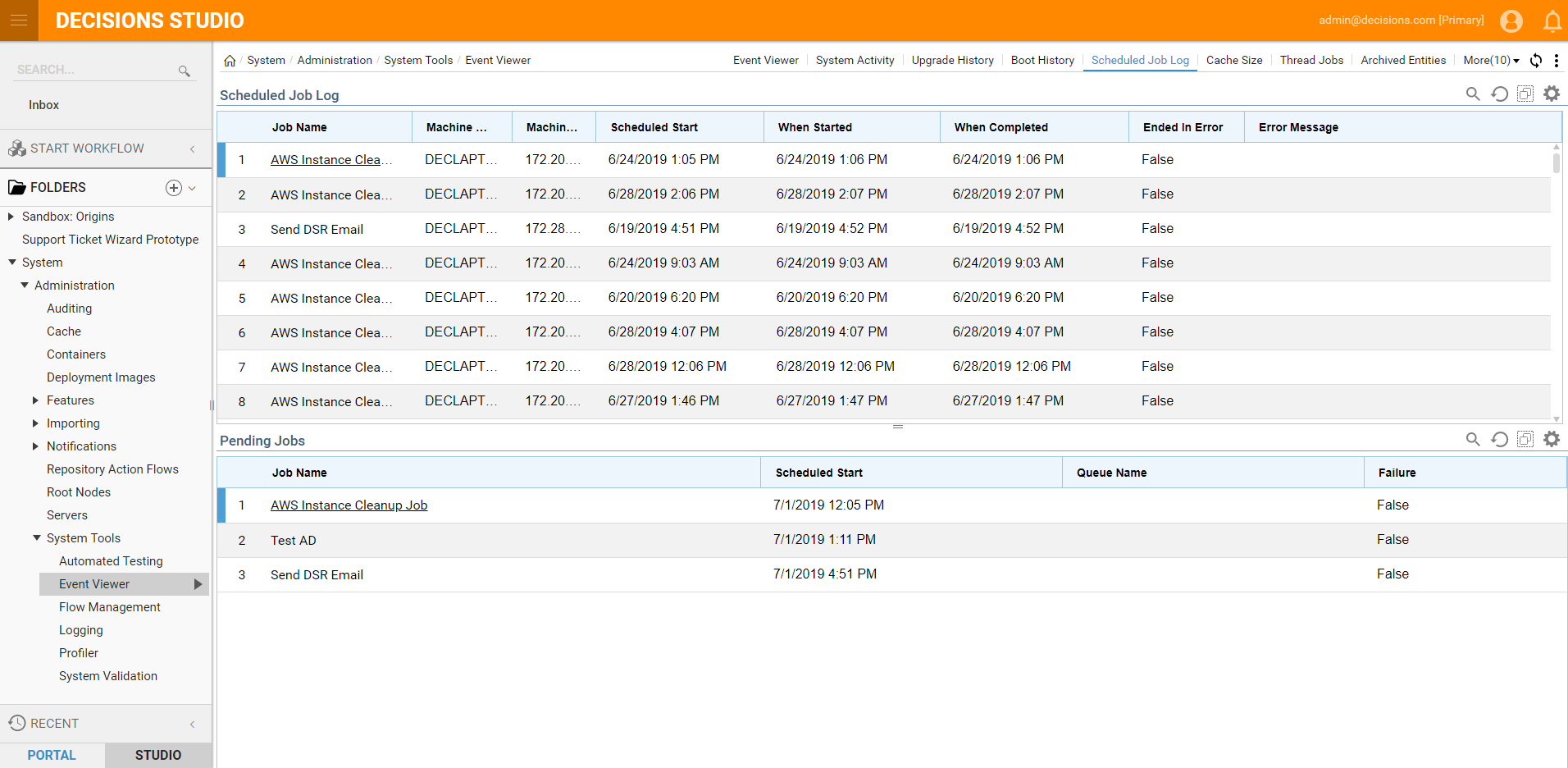Open Scheduled Job Log in fullscreen view

click(1525, 94)
